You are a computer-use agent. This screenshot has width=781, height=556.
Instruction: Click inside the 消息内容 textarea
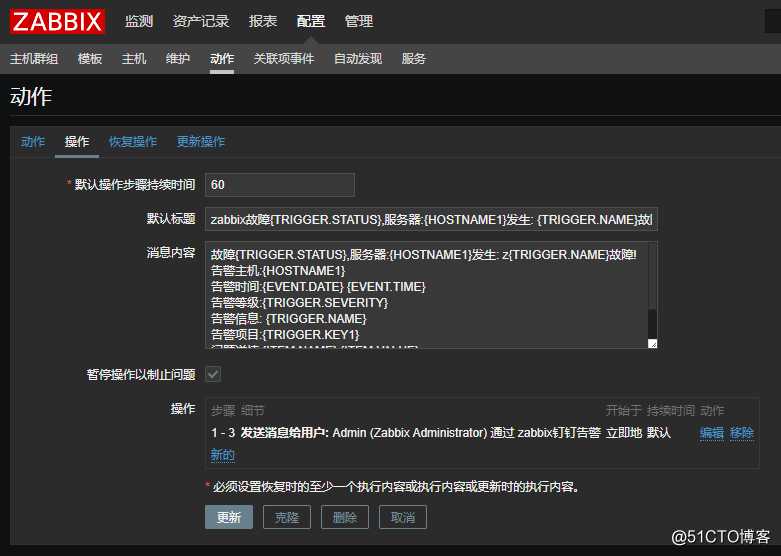click(431, 295)
